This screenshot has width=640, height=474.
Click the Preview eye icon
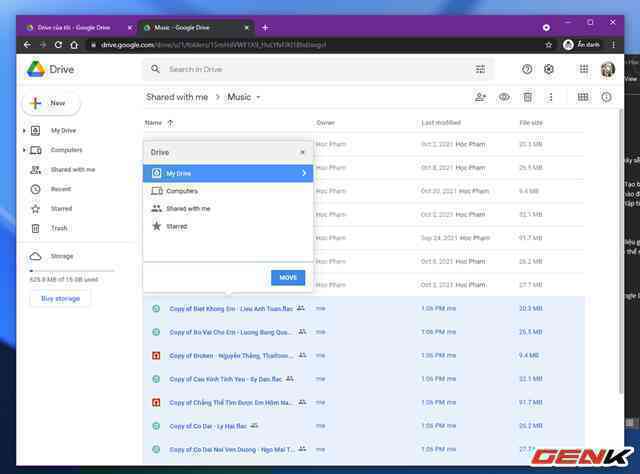(x=504, y=97)
